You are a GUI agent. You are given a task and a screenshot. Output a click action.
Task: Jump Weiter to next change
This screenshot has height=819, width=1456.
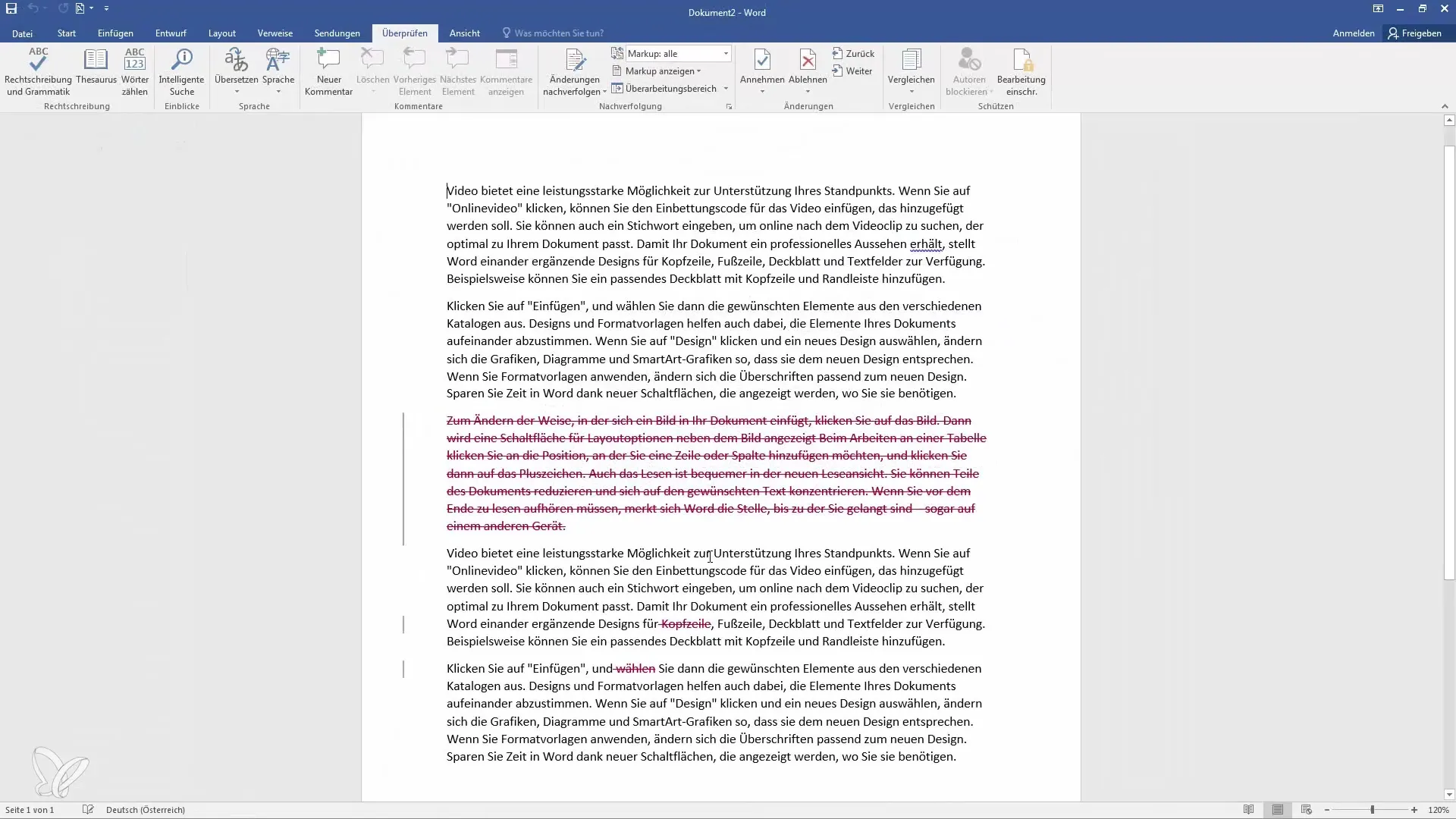point(852,71)
